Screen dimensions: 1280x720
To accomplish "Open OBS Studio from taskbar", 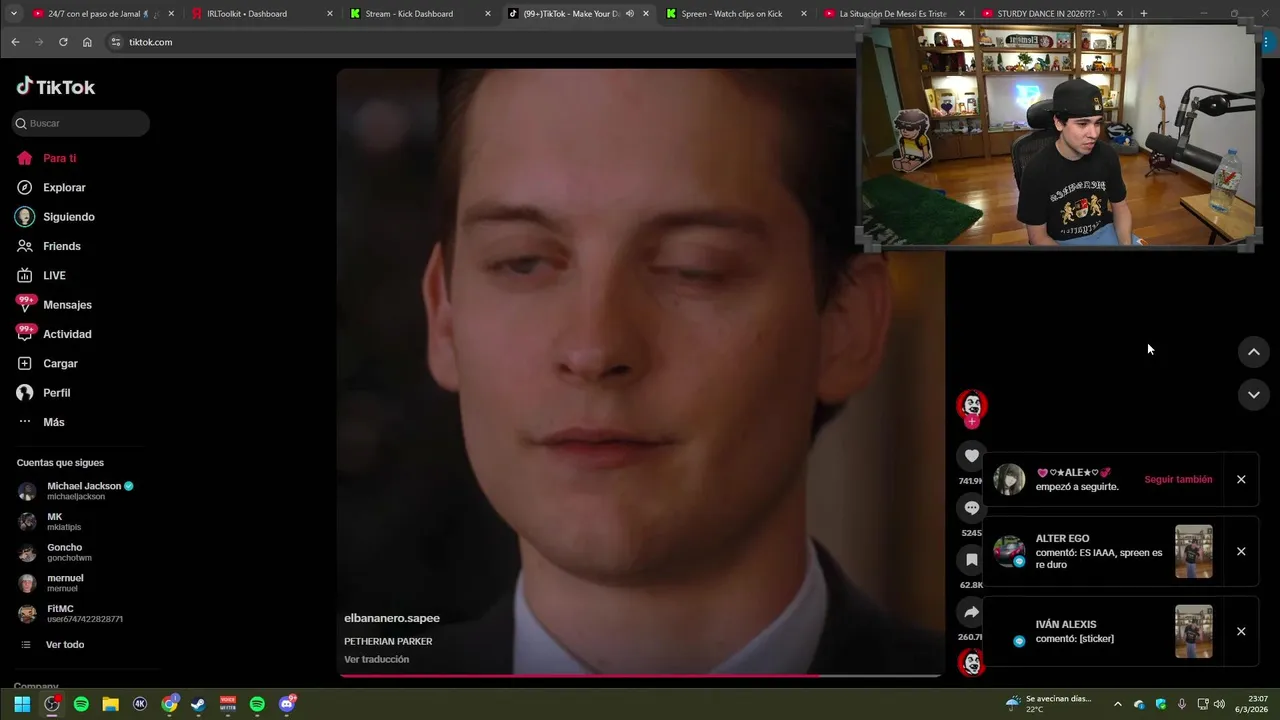I will click(52, 704).
